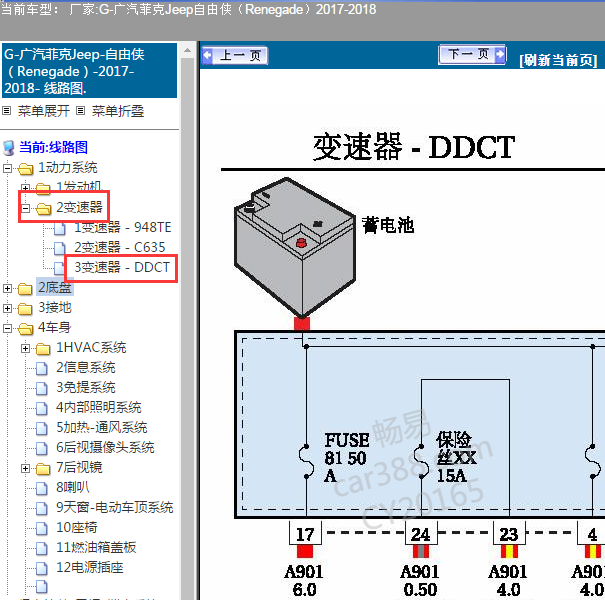
Task: Open the 2变速器 - C635 diagram
Action: click(x=120, y=247)
